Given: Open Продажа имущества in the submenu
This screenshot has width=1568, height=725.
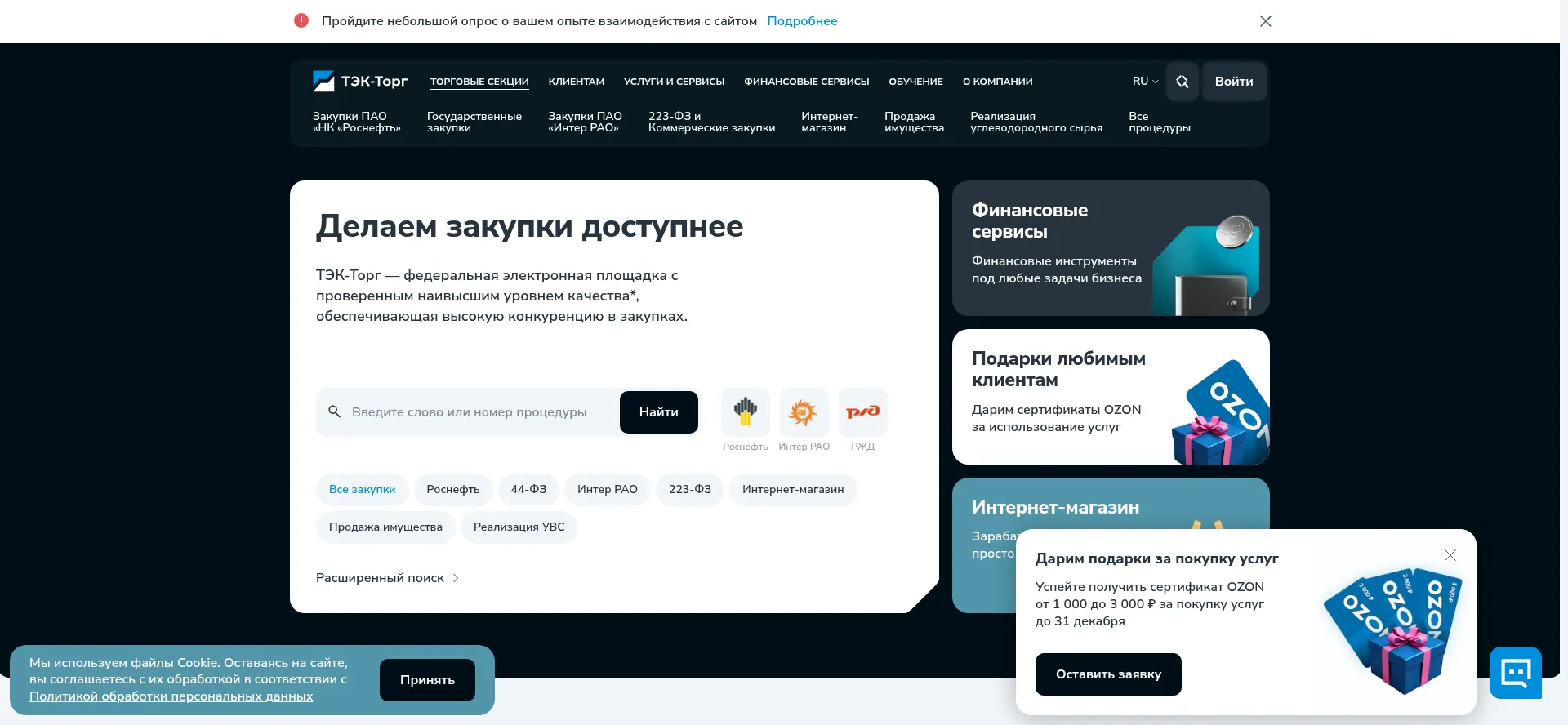Looking at the screenshot, I should pyautogui.click(x=915, y=122).
